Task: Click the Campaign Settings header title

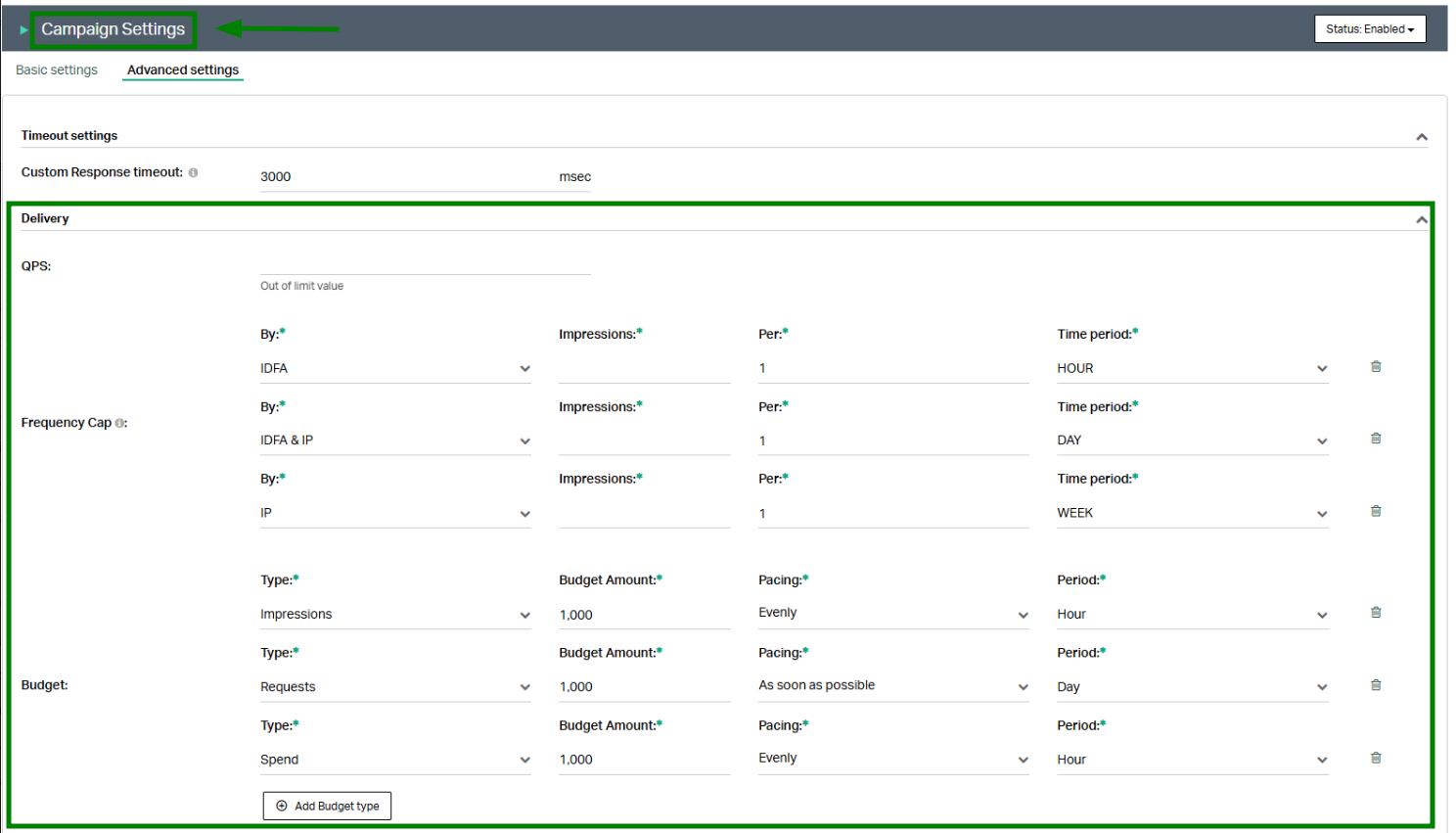Action: 113,29
